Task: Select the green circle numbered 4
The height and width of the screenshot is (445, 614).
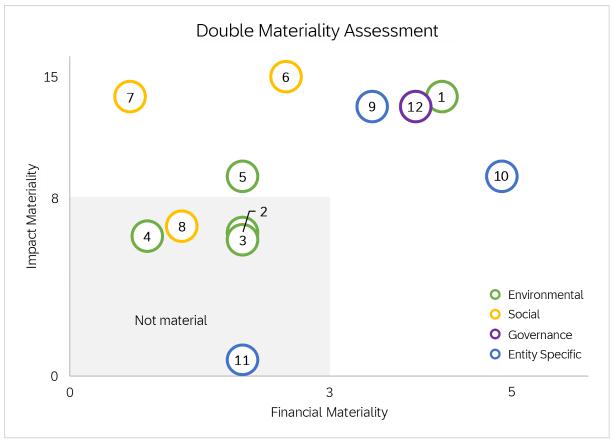Action: click(x=147, y=237)
